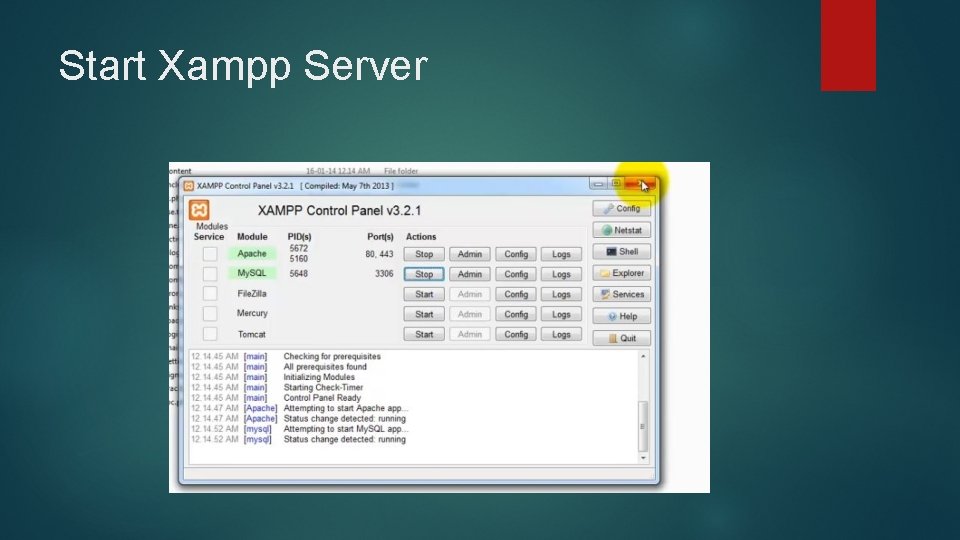Open Tomcat Logs menu
The width and height of the screenshot is (960, 540).
coord(561,334)
